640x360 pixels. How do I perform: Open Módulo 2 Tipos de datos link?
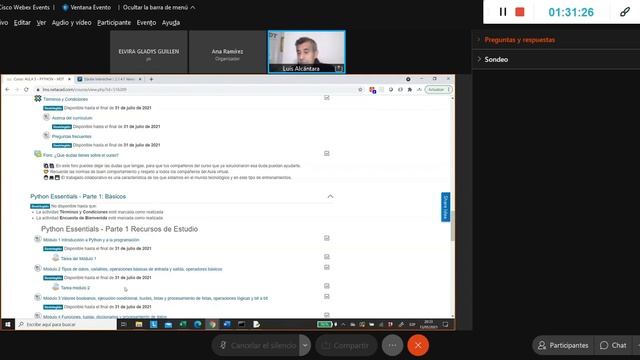tap(133, 269)
